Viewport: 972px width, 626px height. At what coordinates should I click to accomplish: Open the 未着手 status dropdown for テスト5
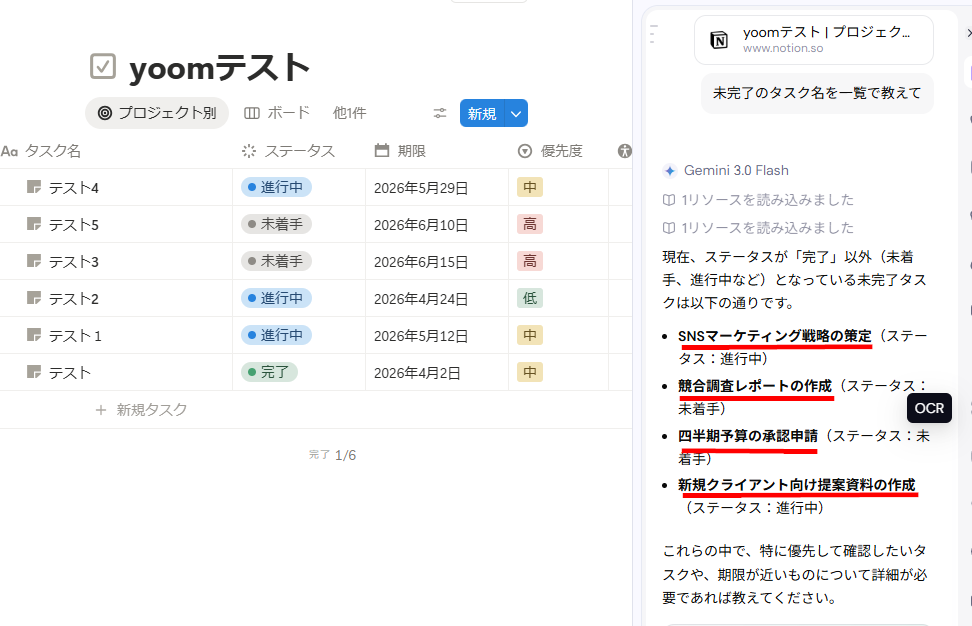click(277, 224)
